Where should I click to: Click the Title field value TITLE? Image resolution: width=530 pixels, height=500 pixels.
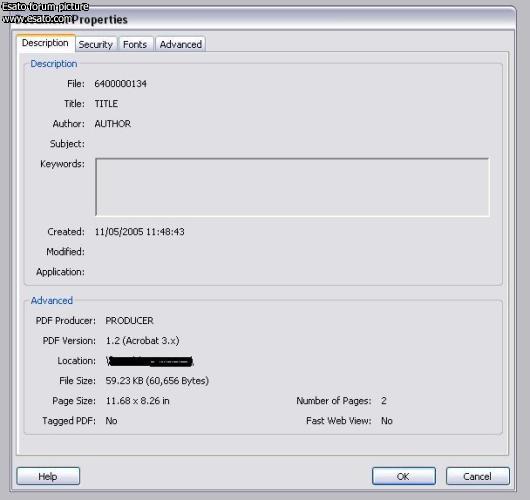106,103
